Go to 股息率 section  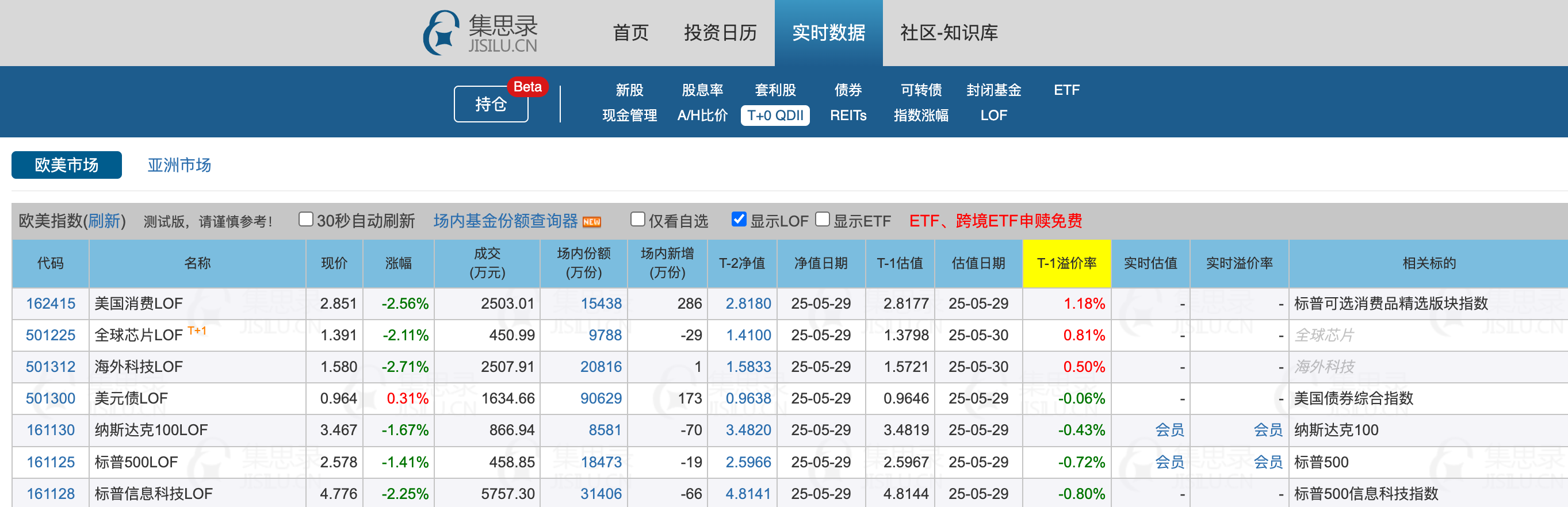pyautogui.click(x=702, y=90)
